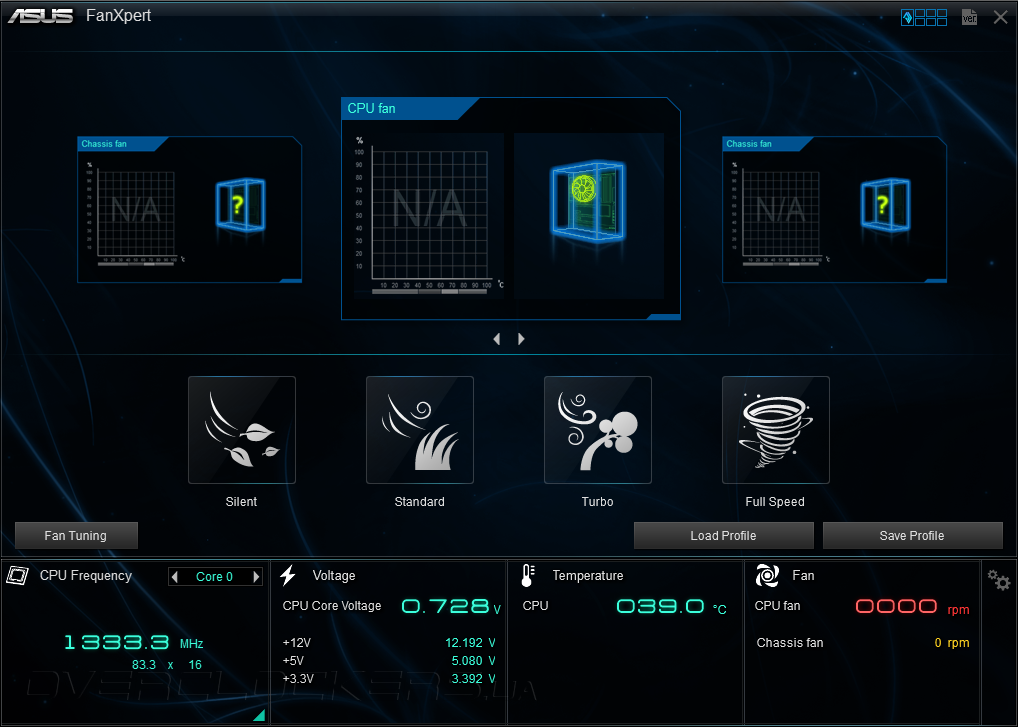Go to previous fan with left arrow
Viewport: 1018px width, 727px height.
point(497,339)
